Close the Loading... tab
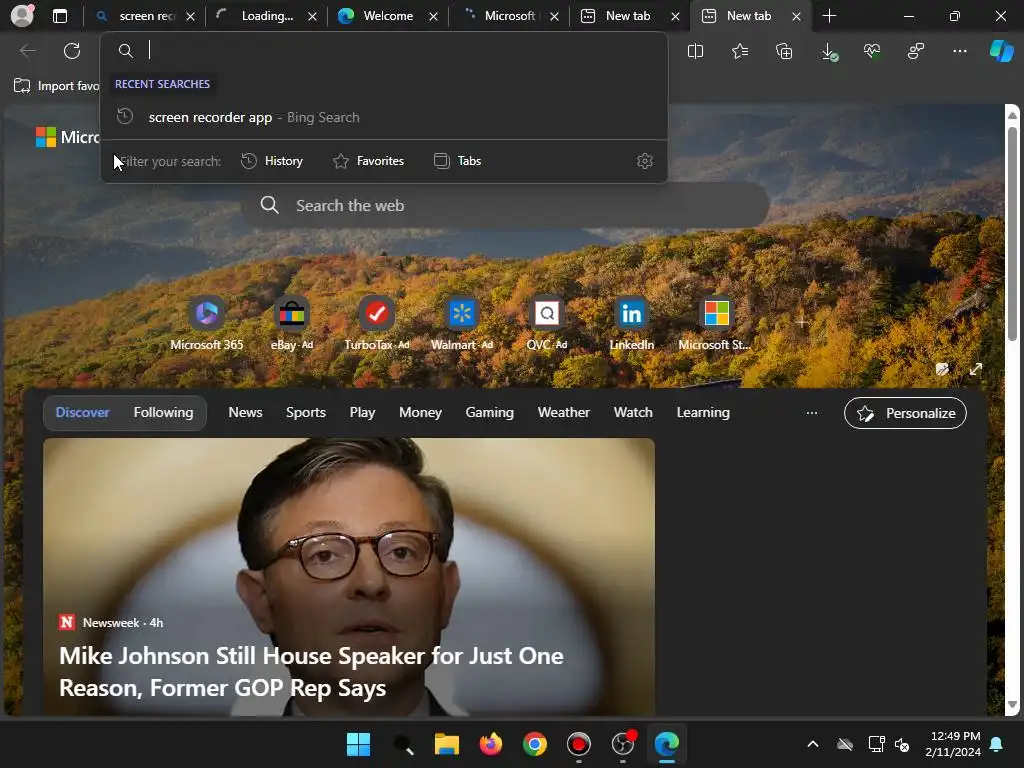1024x768 pixels. [312, 16]
